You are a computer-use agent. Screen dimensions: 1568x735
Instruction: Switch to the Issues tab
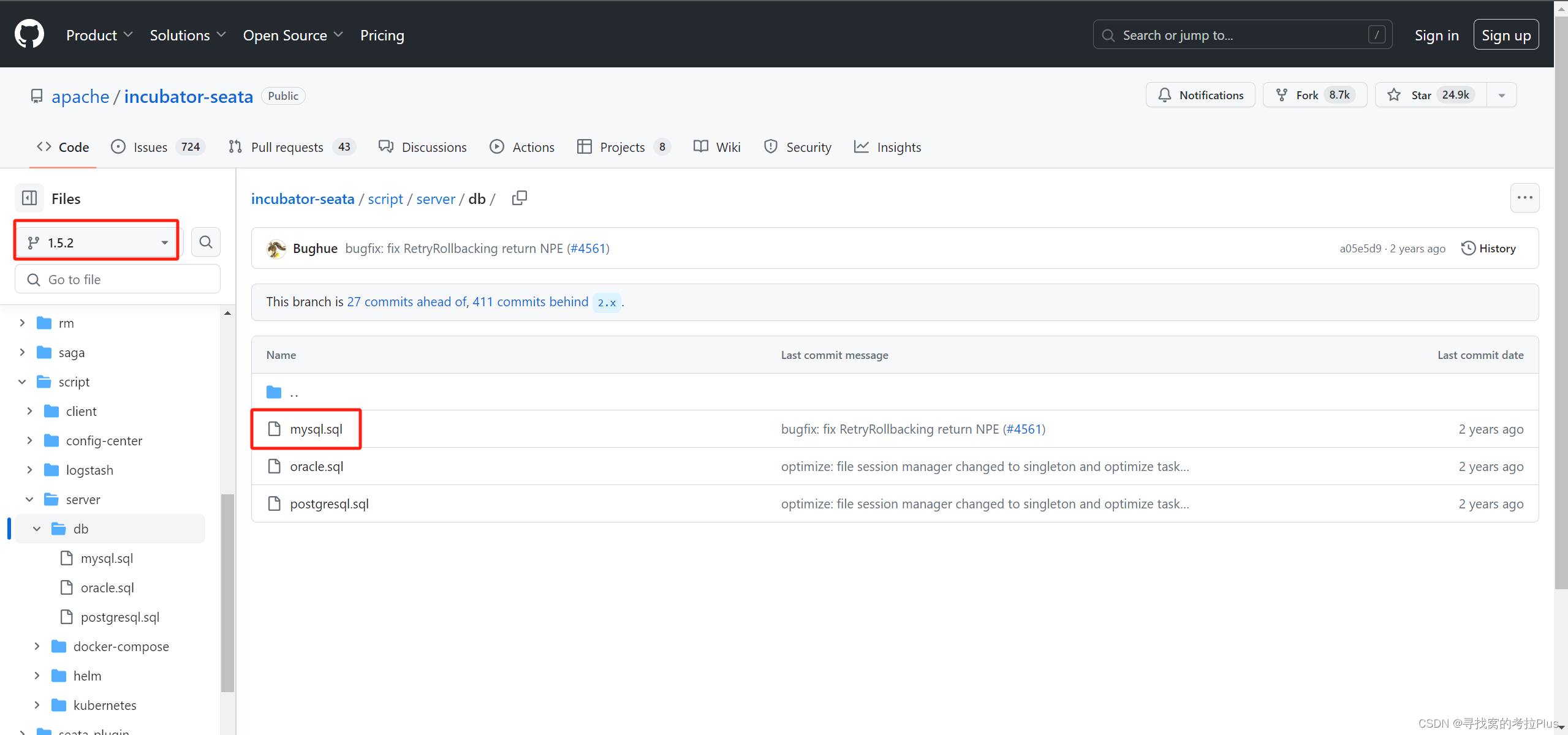[158, 147]
